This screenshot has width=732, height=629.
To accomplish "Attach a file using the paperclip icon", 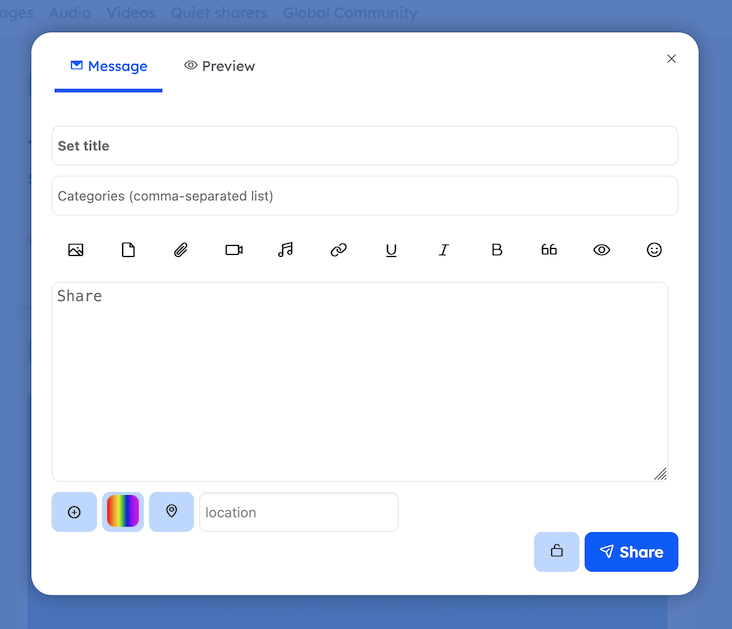I will click(x=181, y=250).
